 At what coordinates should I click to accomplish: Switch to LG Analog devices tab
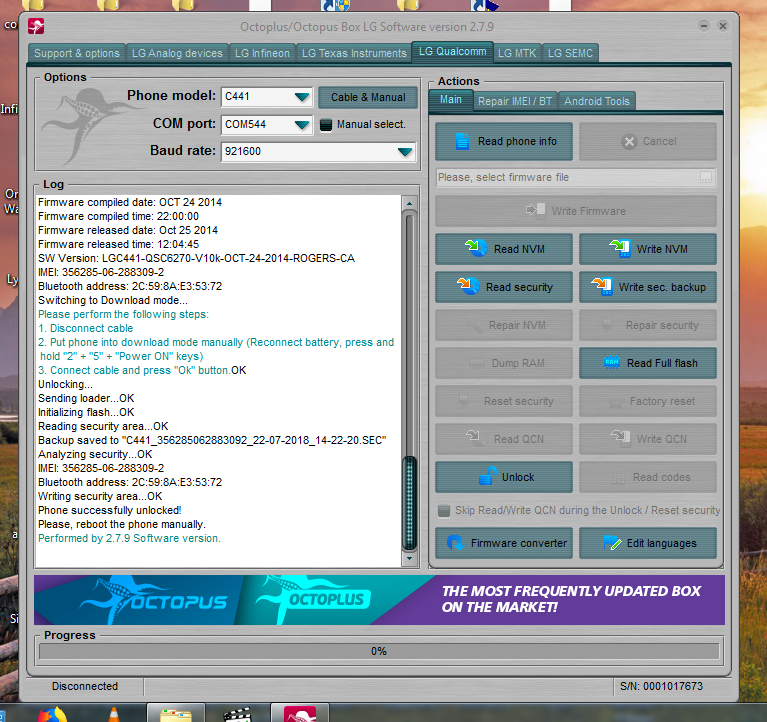coord(177,53)
